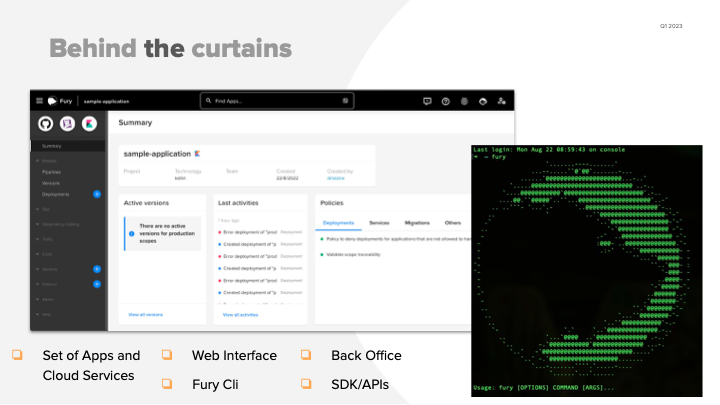Viewport: 720px width, 405px height.
Task: Click the Fury logo in the header
Action: 60,101
